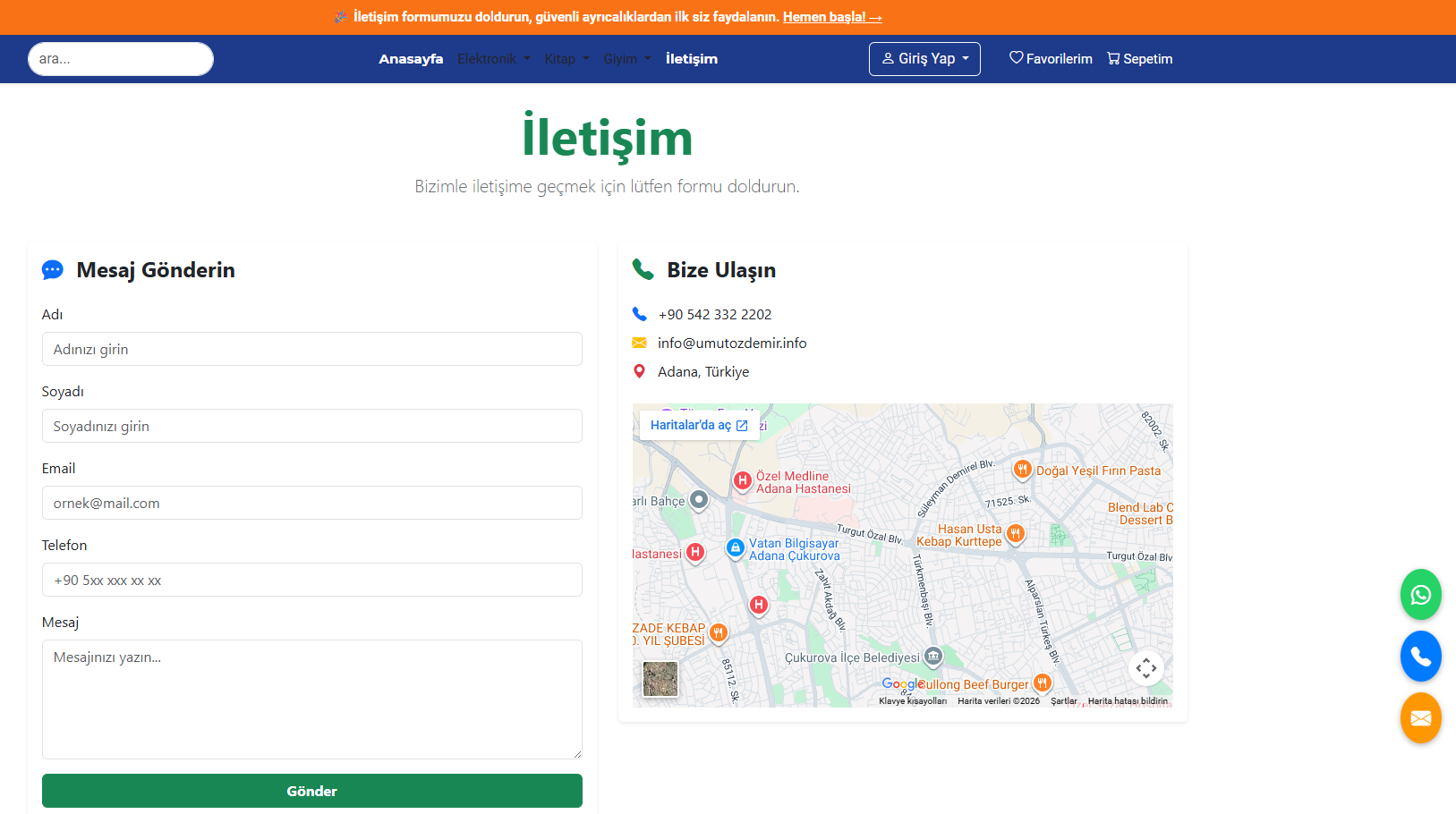The width and height of the screenshot is (1456, 814).
Task: Click the Özel Medline hospital map marker
Action: 742,480
